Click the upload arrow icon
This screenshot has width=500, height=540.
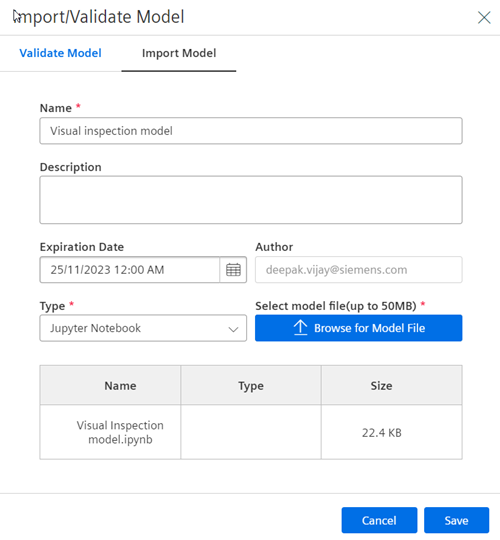300,328
